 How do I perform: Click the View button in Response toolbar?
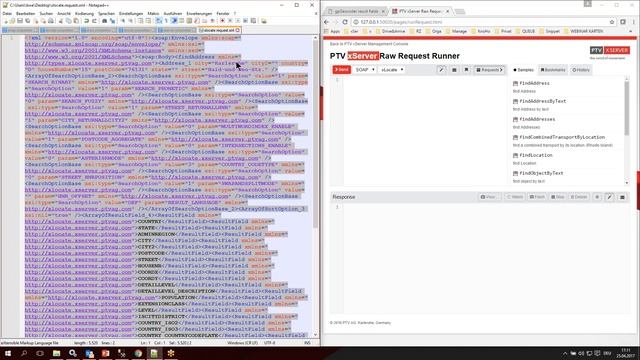[x=490, y=197]
